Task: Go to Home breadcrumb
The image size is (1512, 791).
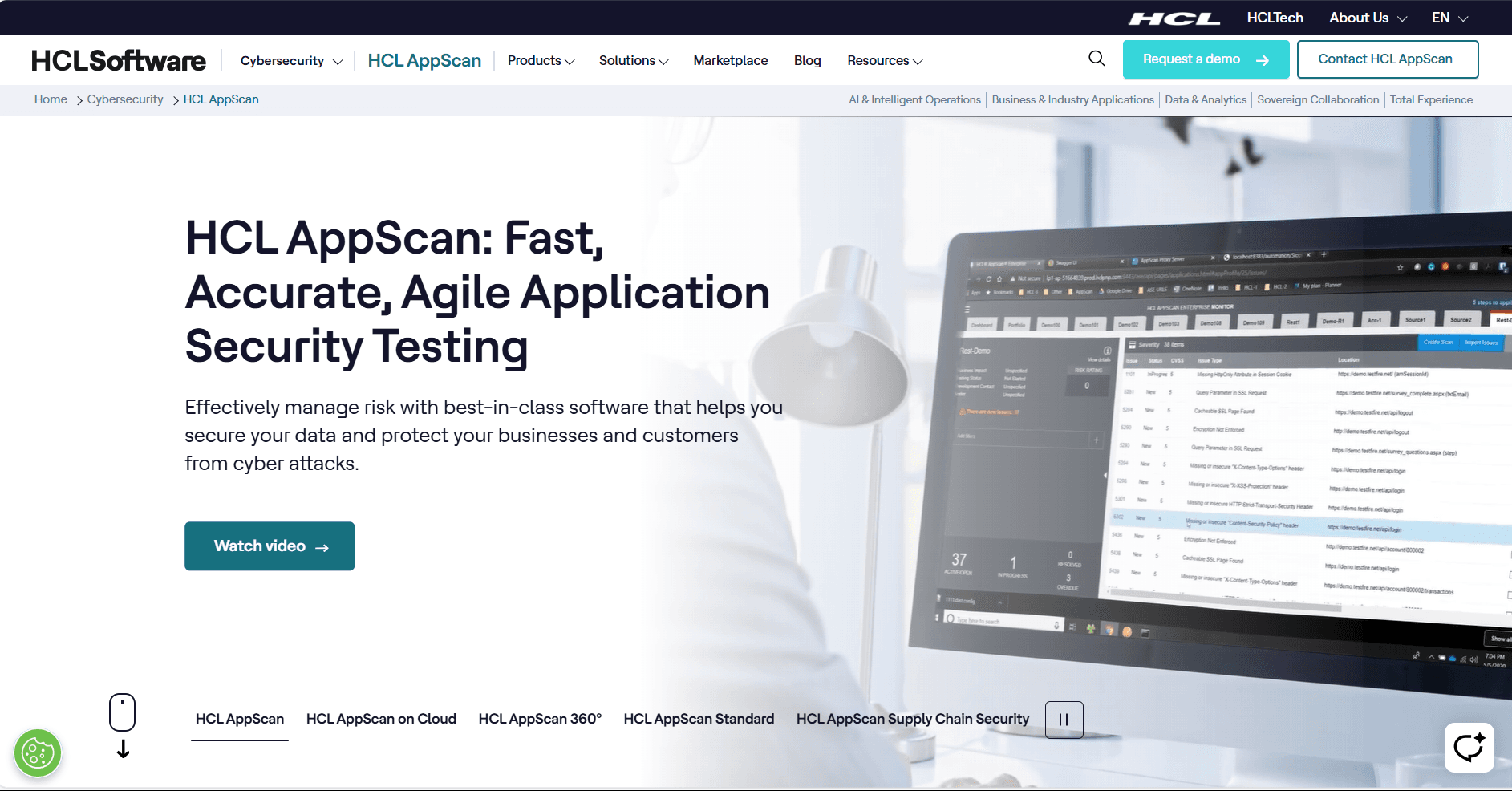Action: 51,99
